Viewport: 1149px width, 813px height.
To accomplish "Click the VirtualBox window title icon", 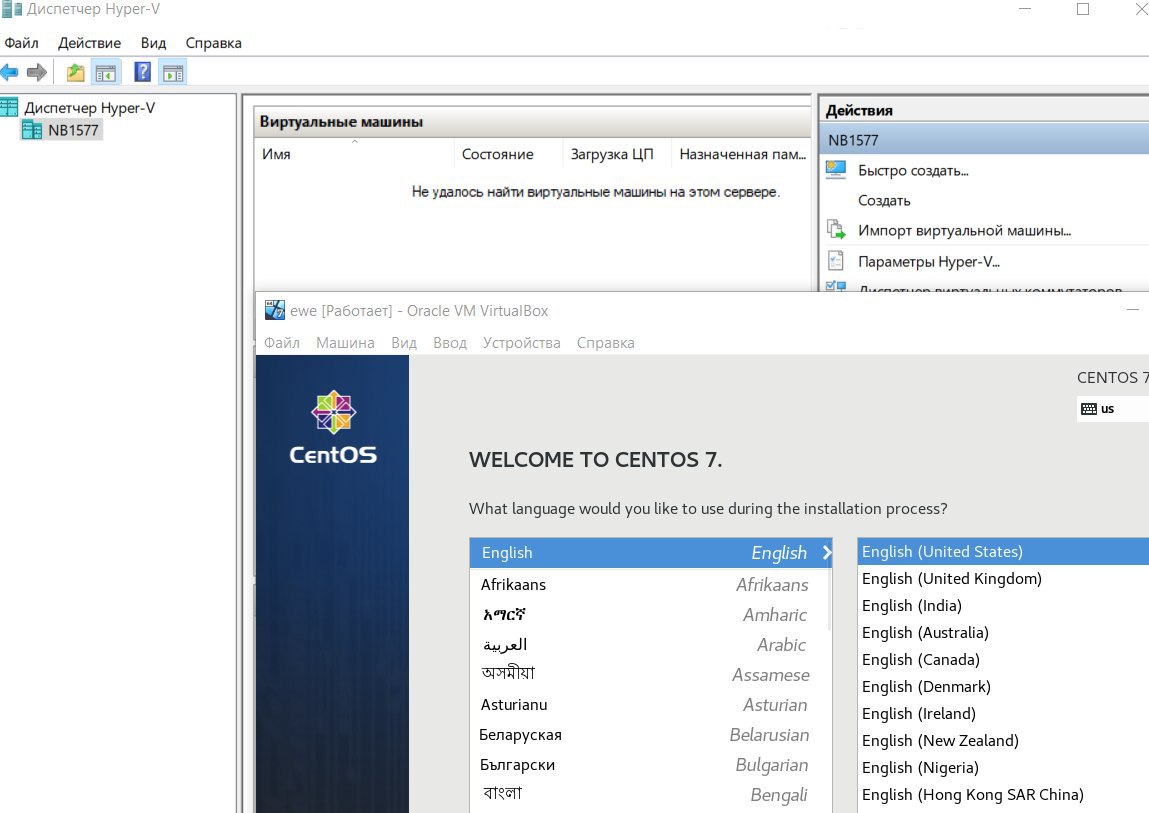I will pyautogui.click(x=275, y=310).
